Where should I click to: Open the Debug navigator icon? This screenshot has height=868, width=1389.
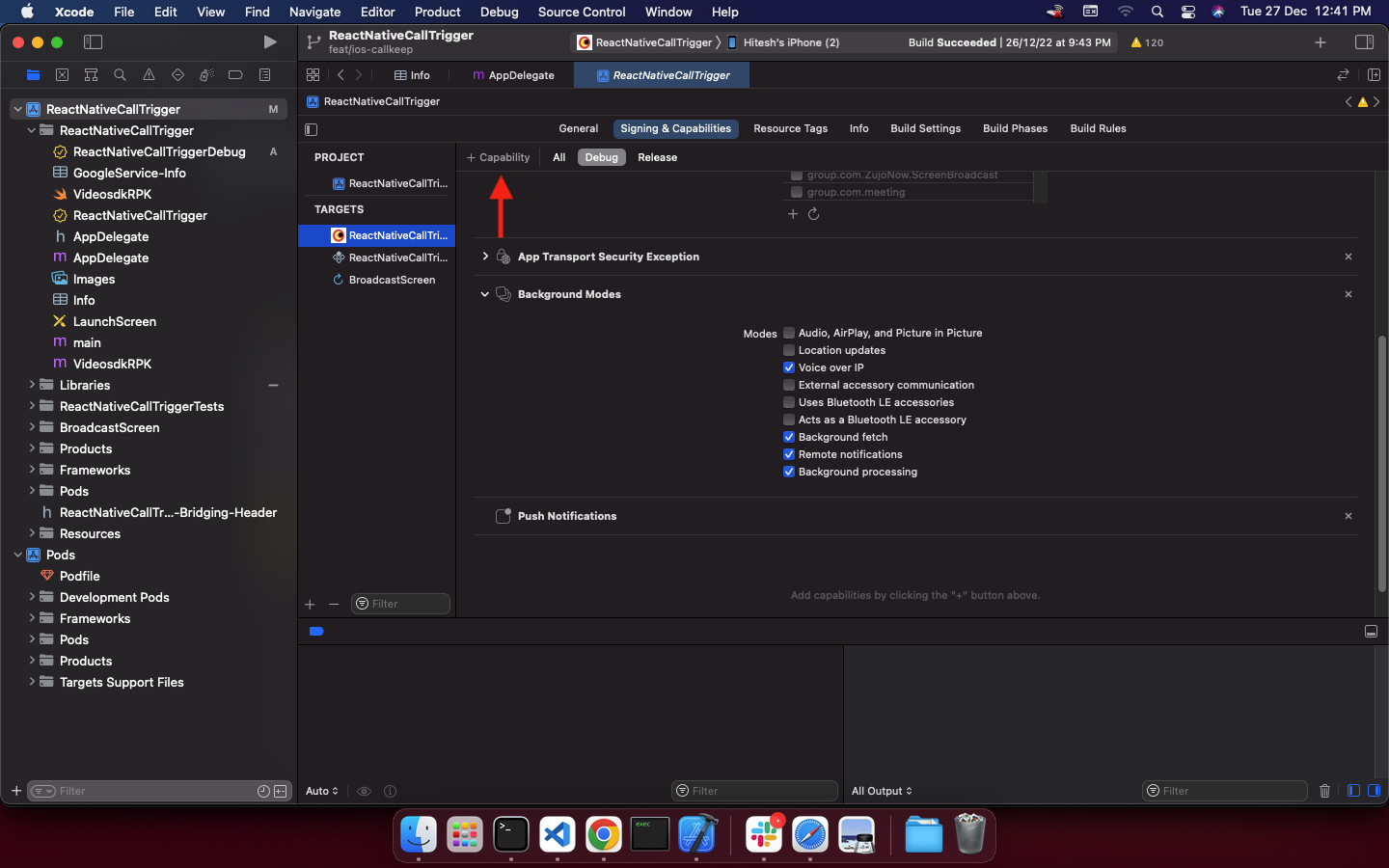coord(206,74)
